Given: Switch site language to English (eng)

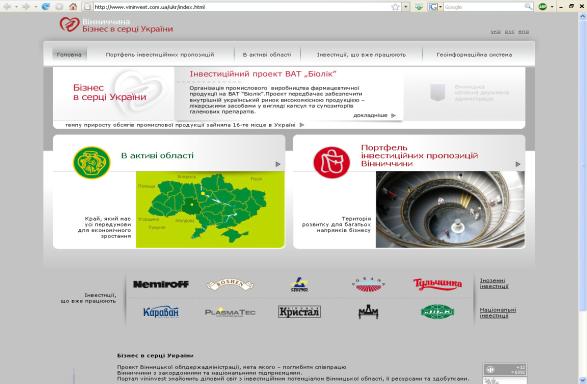Looking at the screenshot, I should [x=523, y=32].
